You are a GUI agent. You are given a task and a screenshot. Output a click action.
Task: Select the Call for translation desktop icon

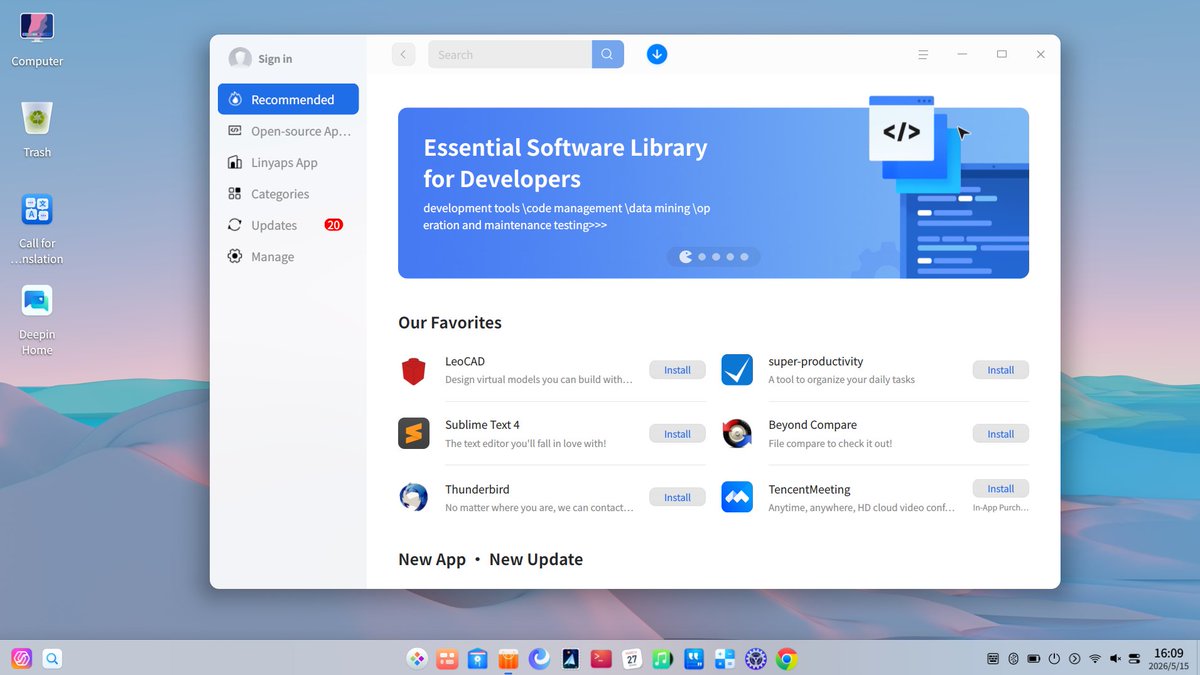pos(37,229)
